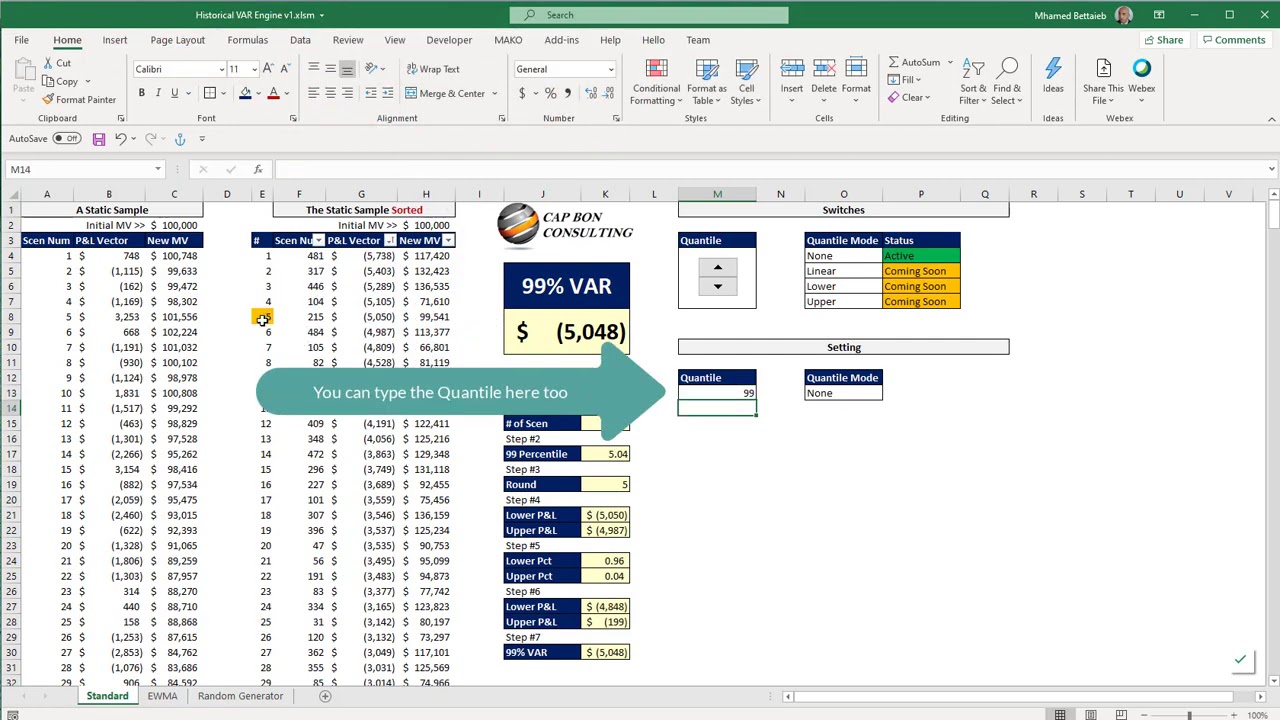This screenshot has height=720, width=1280.
Task: Click the Insert Function fx icon
Action: point(258,169)
